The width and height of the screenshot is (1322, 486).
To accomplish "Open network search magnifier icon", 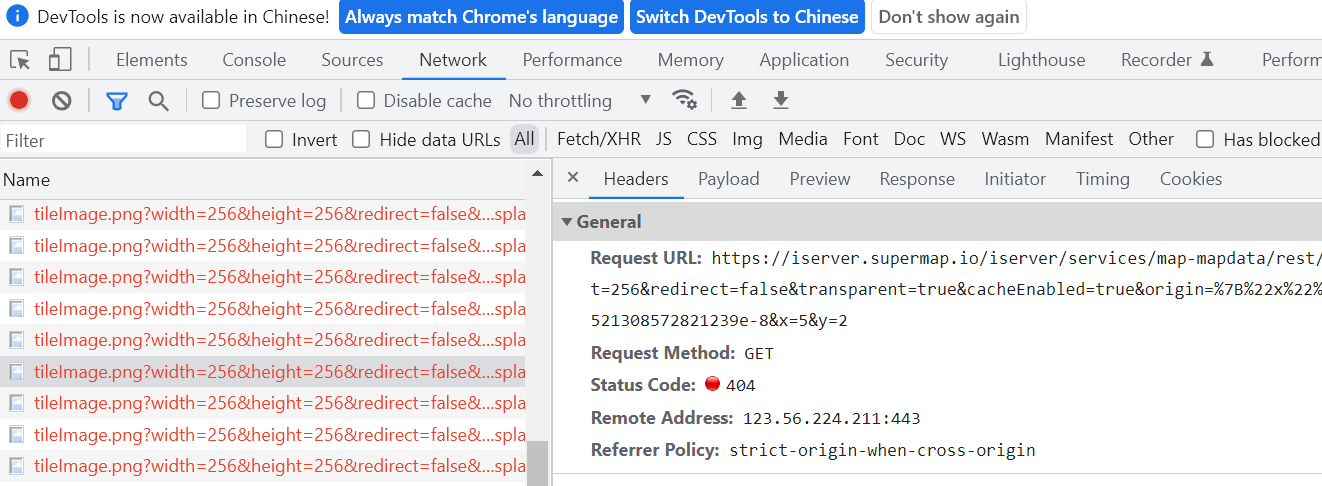I will 158,100.
